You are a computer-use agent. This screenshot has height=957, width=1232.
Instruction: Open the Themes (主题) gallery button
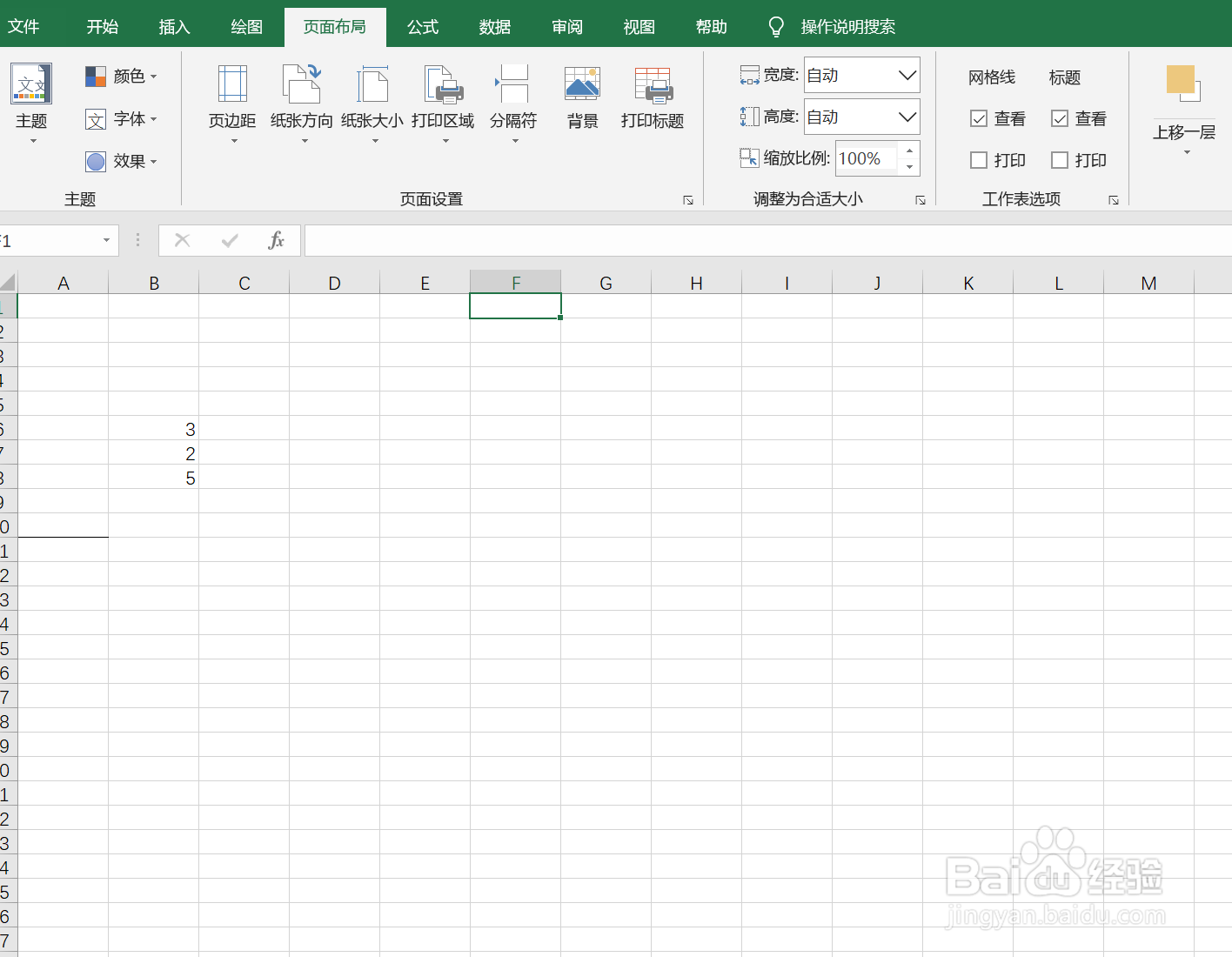pyautogui.click(x=31, y=103)
